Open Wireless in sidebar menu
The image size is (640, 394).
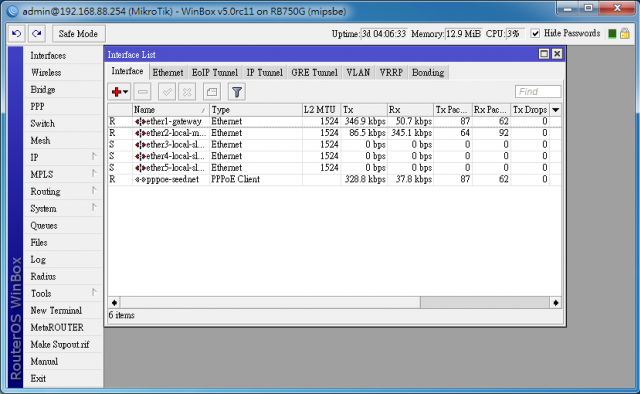tap(63, 73)
